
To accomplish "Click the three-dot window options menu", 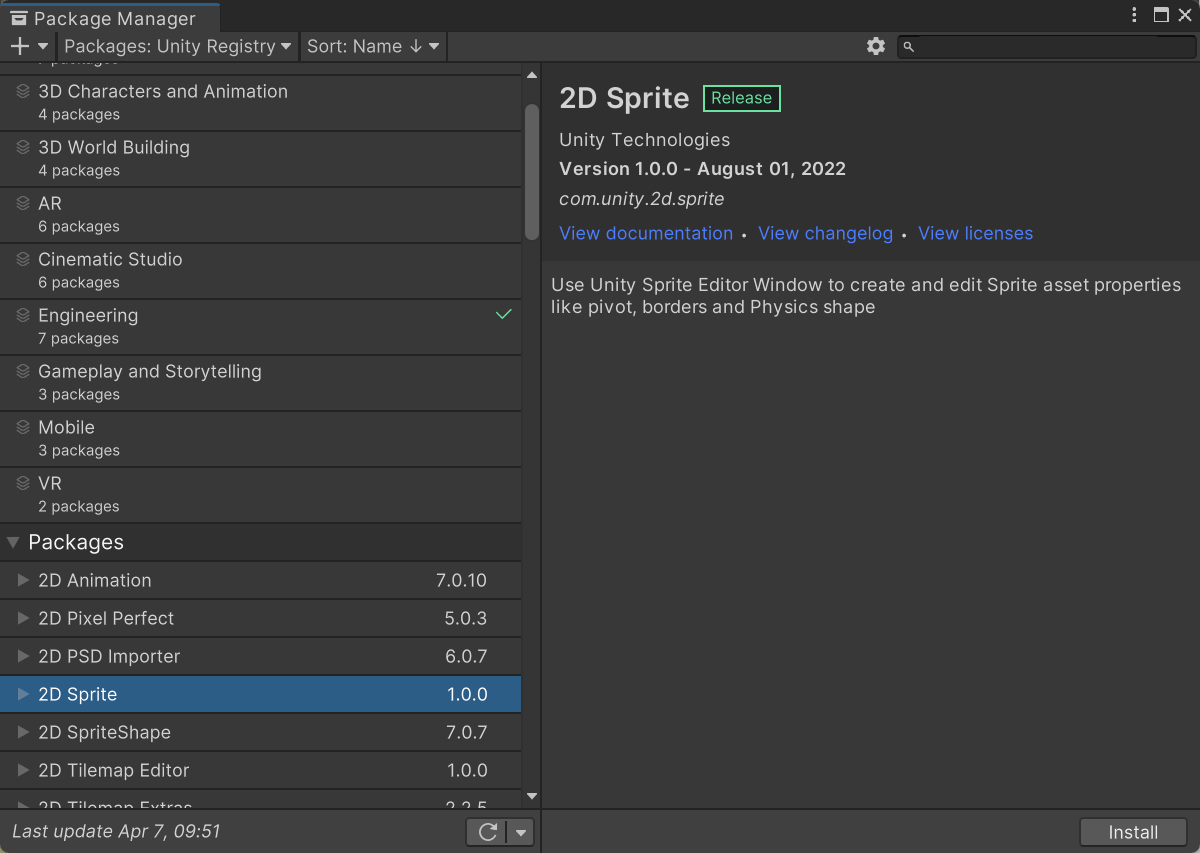I will pyautogui.click(x=1134, y=15).
